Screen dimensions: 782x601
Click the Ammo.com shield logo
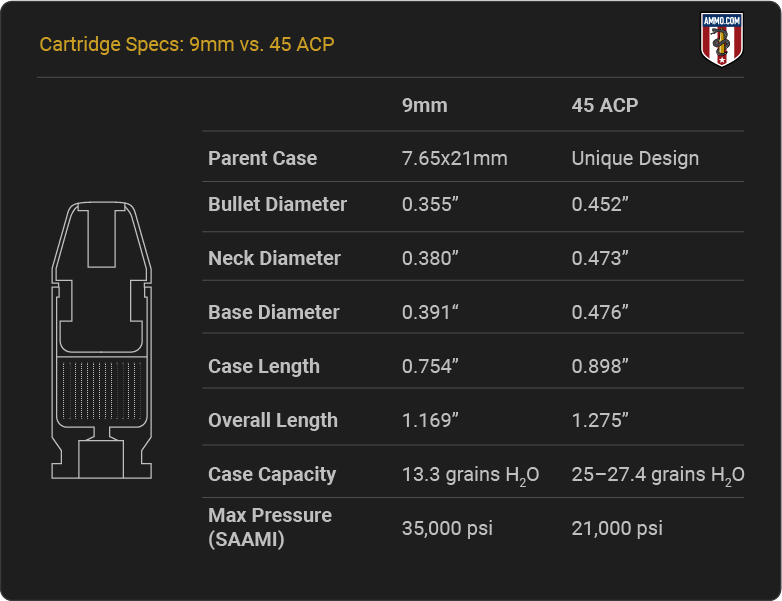[722, 39]
